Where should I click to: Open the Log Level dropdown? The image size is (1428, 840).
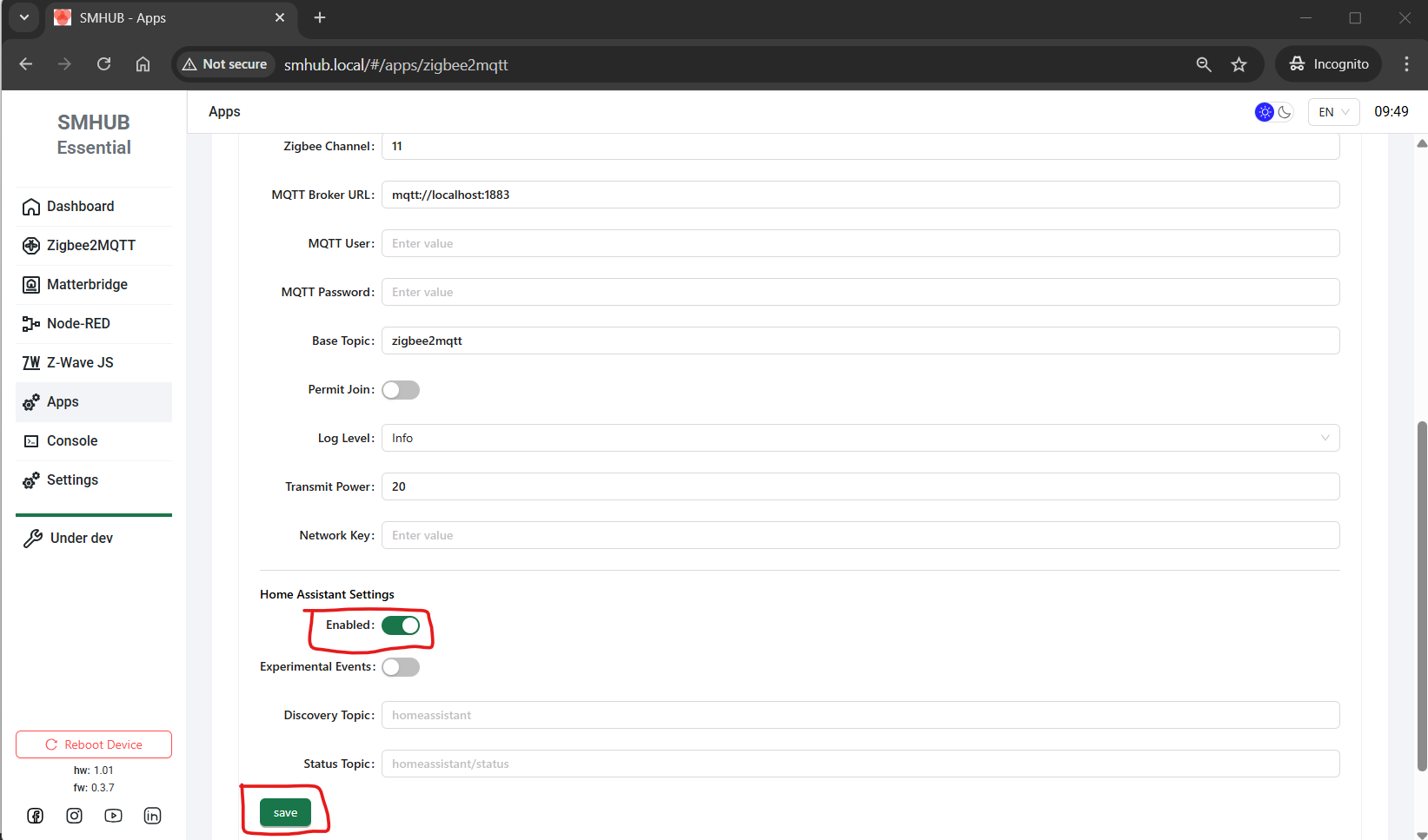coord(860,438)
